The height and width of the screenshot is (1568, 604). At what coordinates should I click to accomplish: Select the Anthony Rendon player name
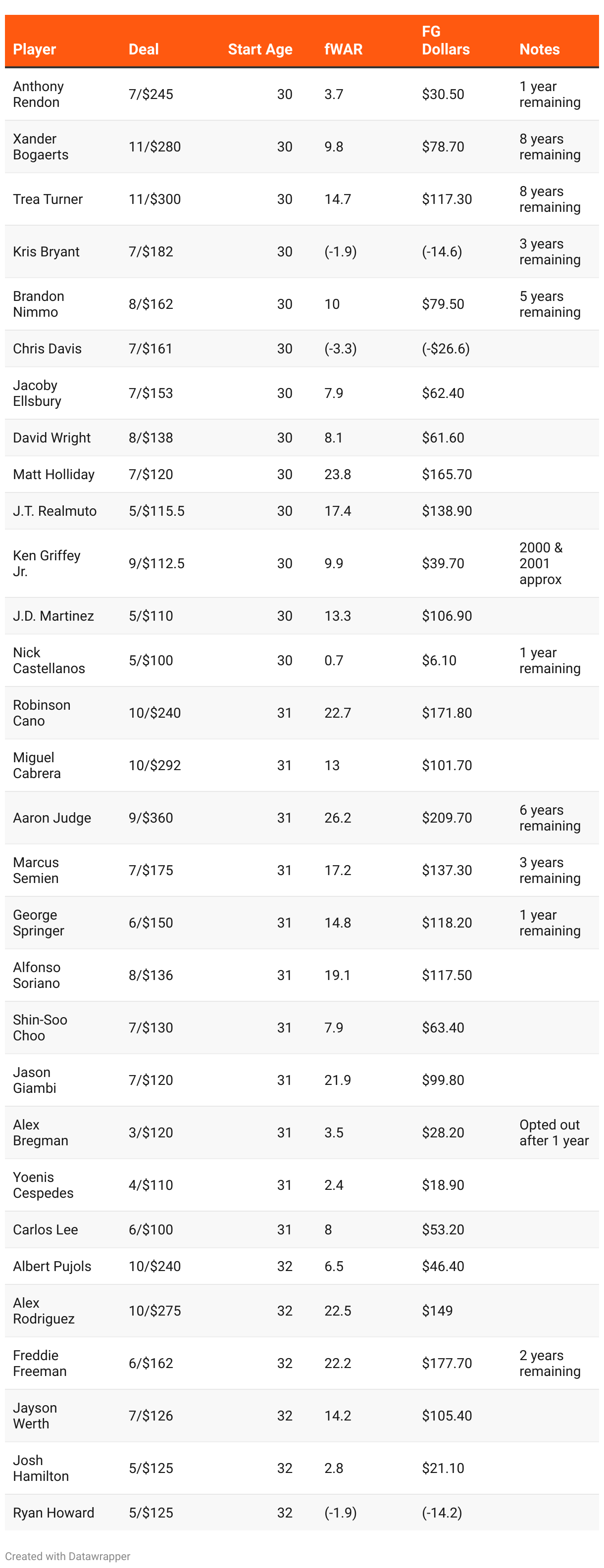[38, 95]
